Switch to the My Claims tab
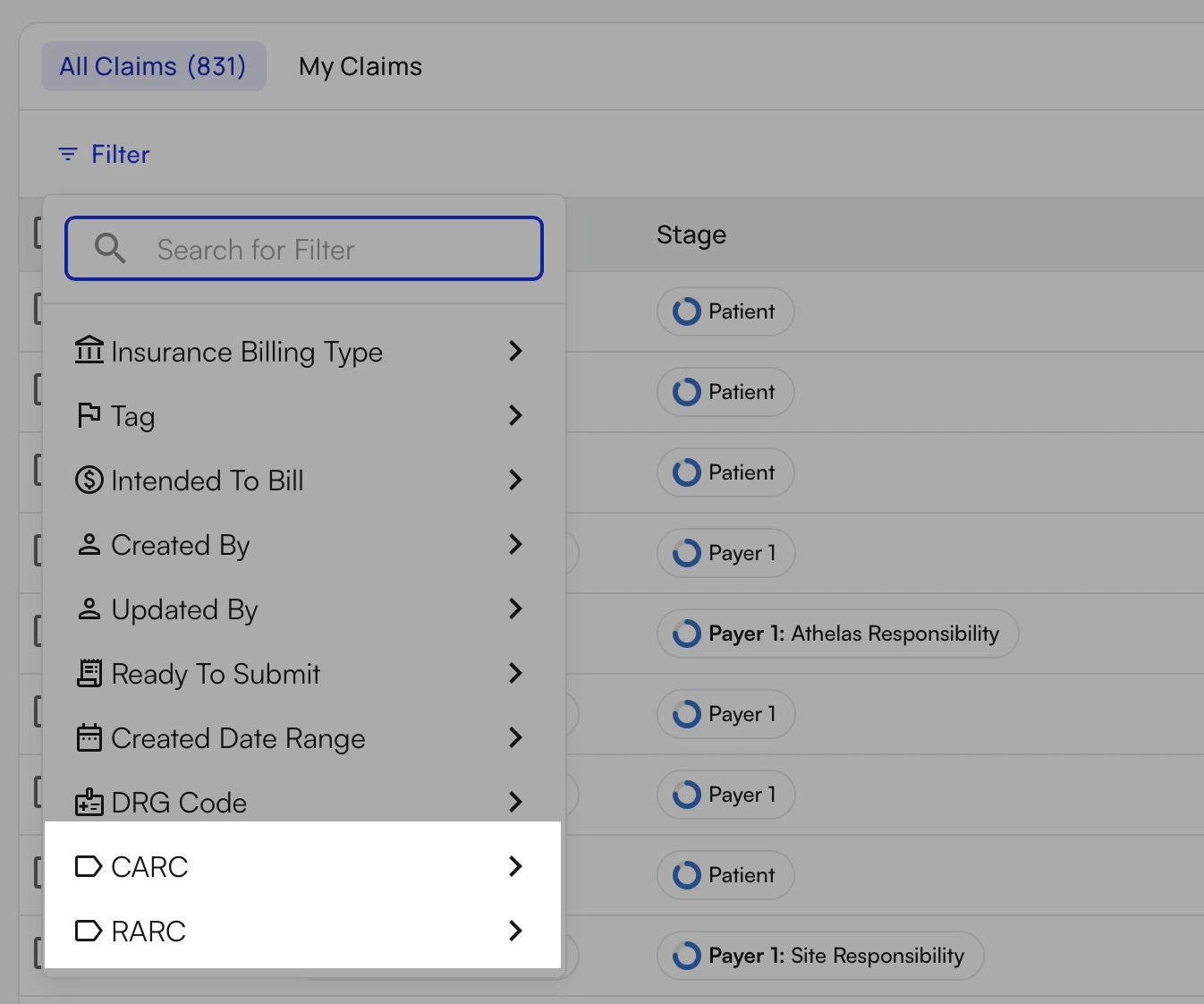Image resolution: width=1204 pixels, height=1004 pixels. 360,65
